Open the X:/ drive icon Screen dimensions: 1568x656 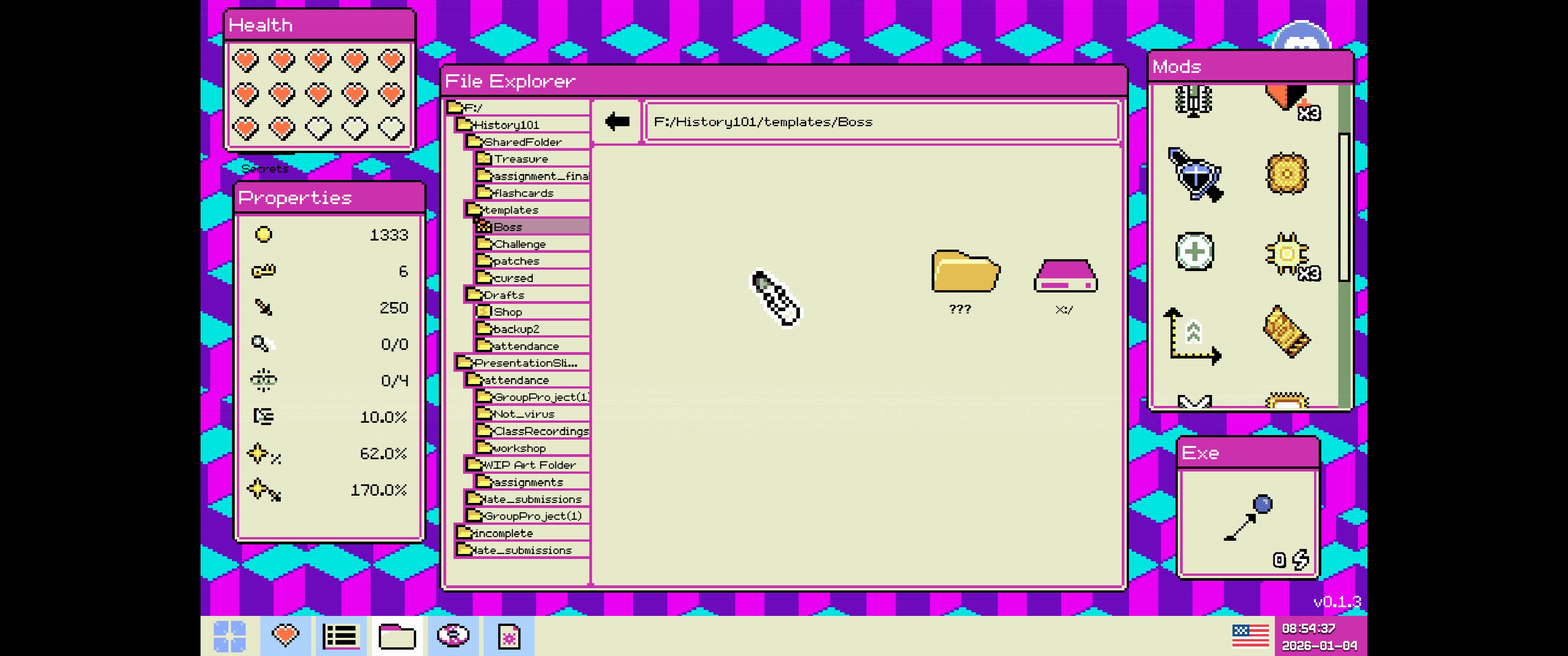pos(1065,277)
